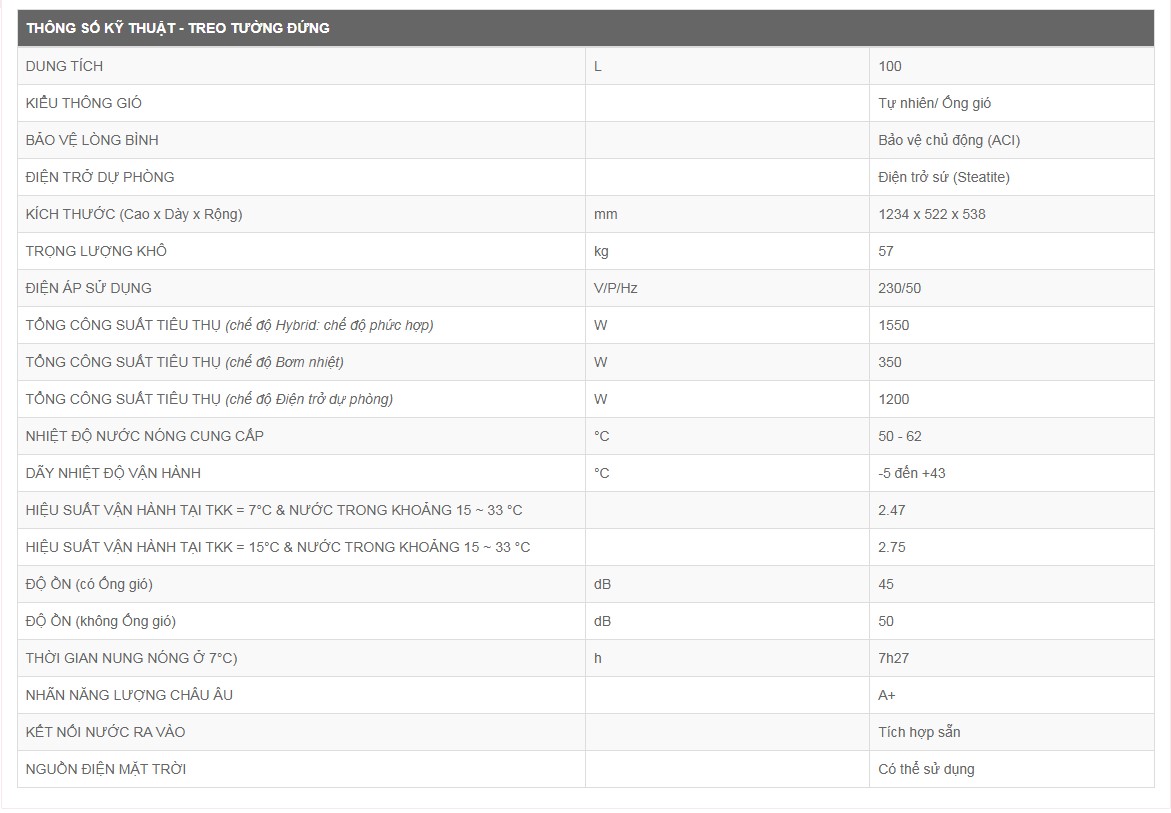Select the '-5 đến +43' operating range

pyautogui.click(x=911, y=473)
